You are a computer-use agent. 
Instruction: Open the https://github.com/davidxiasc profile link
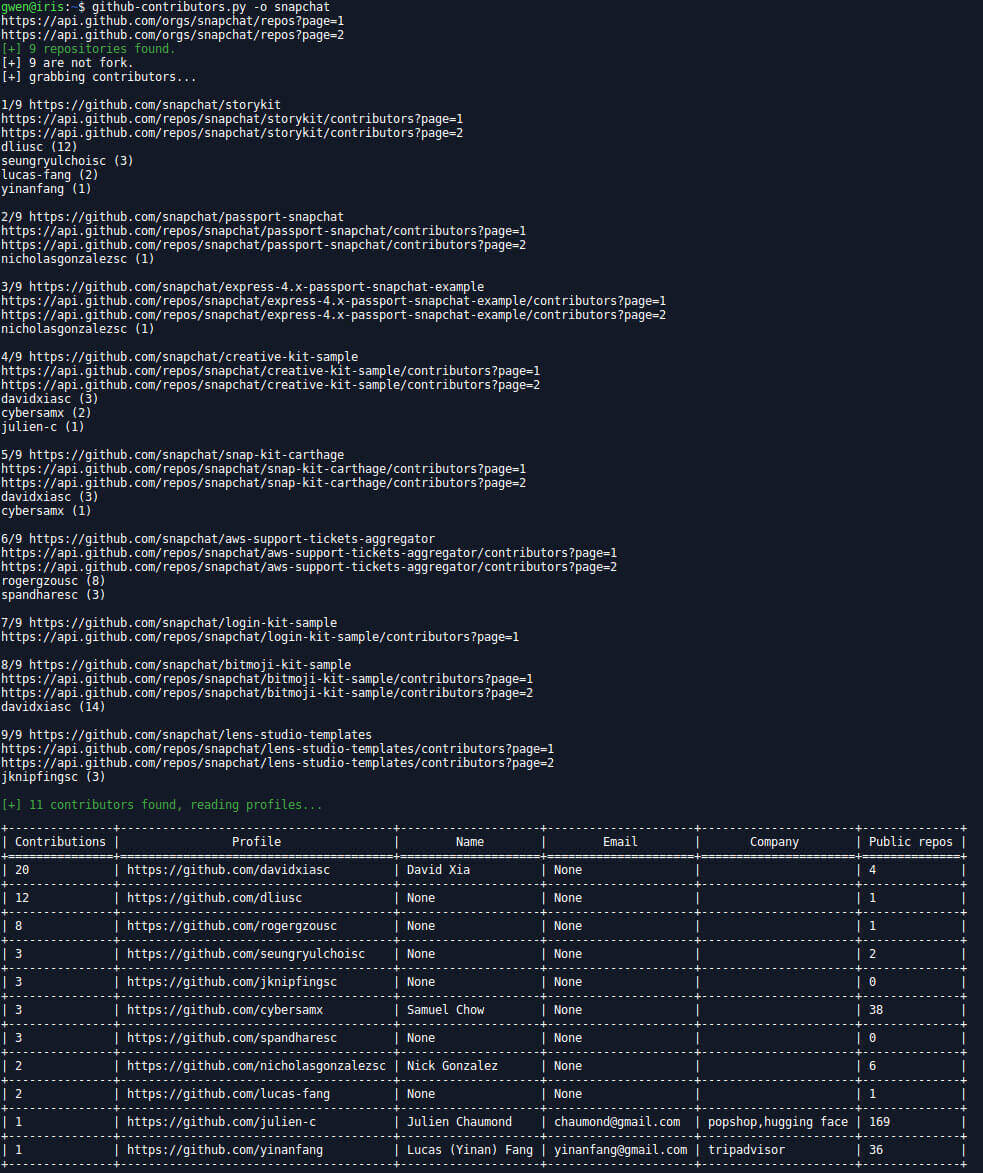(x=228, y=870)
